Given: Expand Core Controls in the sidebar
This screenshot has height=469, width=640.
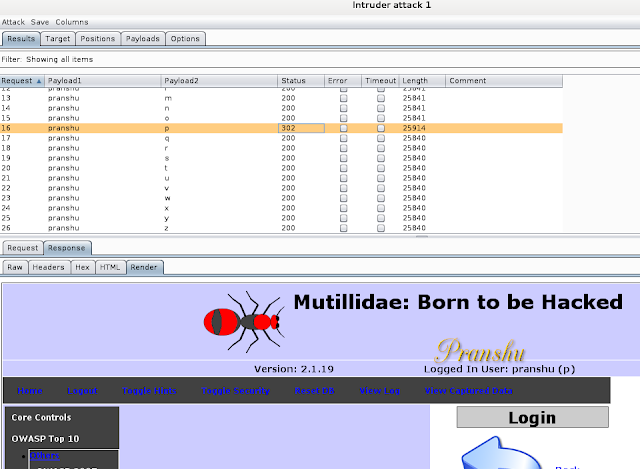Looking at the screenshot, I should click(41, 417).
